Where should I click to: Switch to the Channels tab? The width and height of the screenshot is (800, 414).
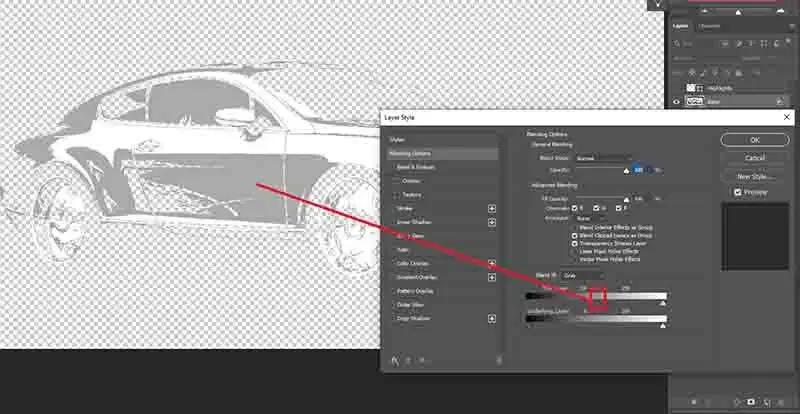tap(709, 26)
